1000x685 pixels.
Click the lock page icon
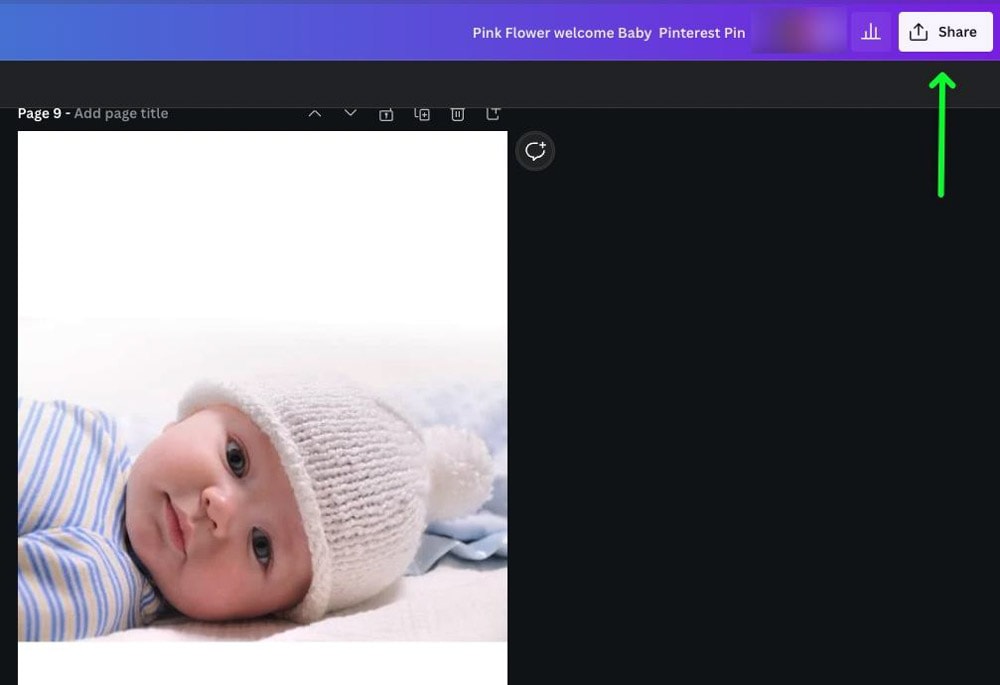(386, 114)
